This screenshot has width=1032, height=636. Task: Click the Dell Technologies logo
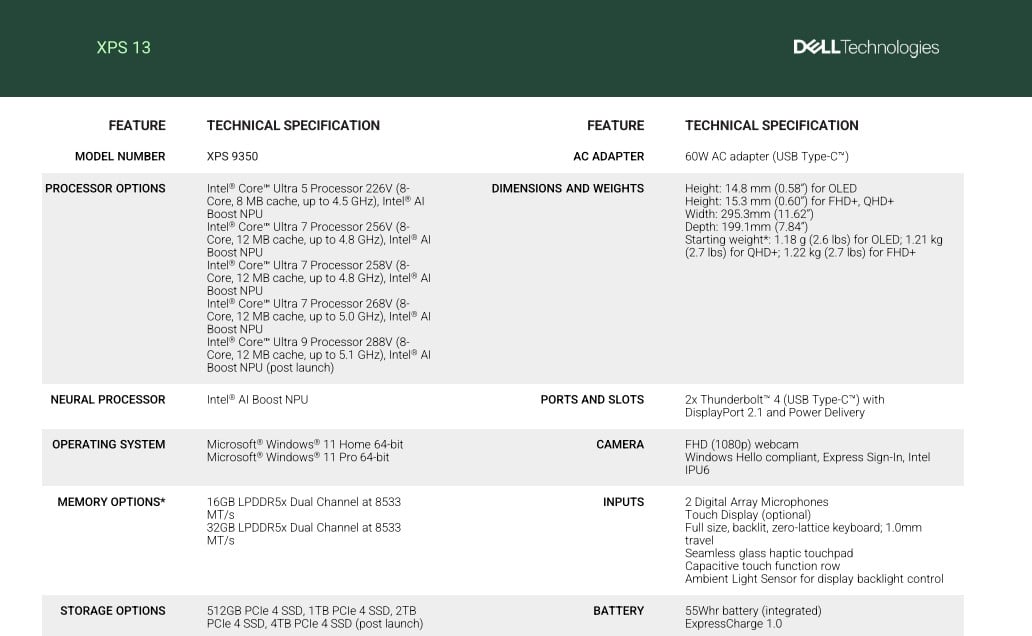tap(866, 47)
